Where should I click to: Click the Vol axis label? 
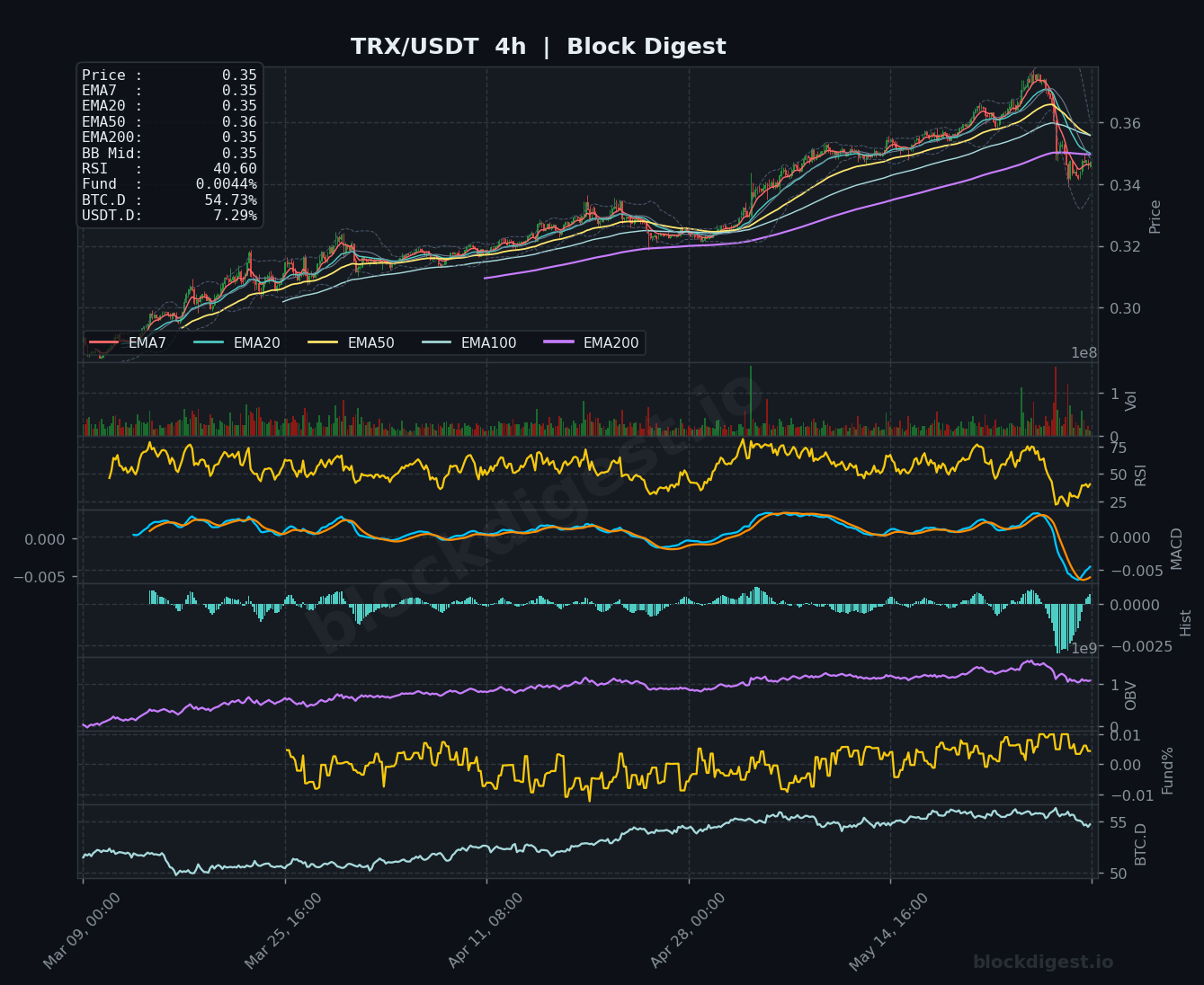[x=1131, y=401]
